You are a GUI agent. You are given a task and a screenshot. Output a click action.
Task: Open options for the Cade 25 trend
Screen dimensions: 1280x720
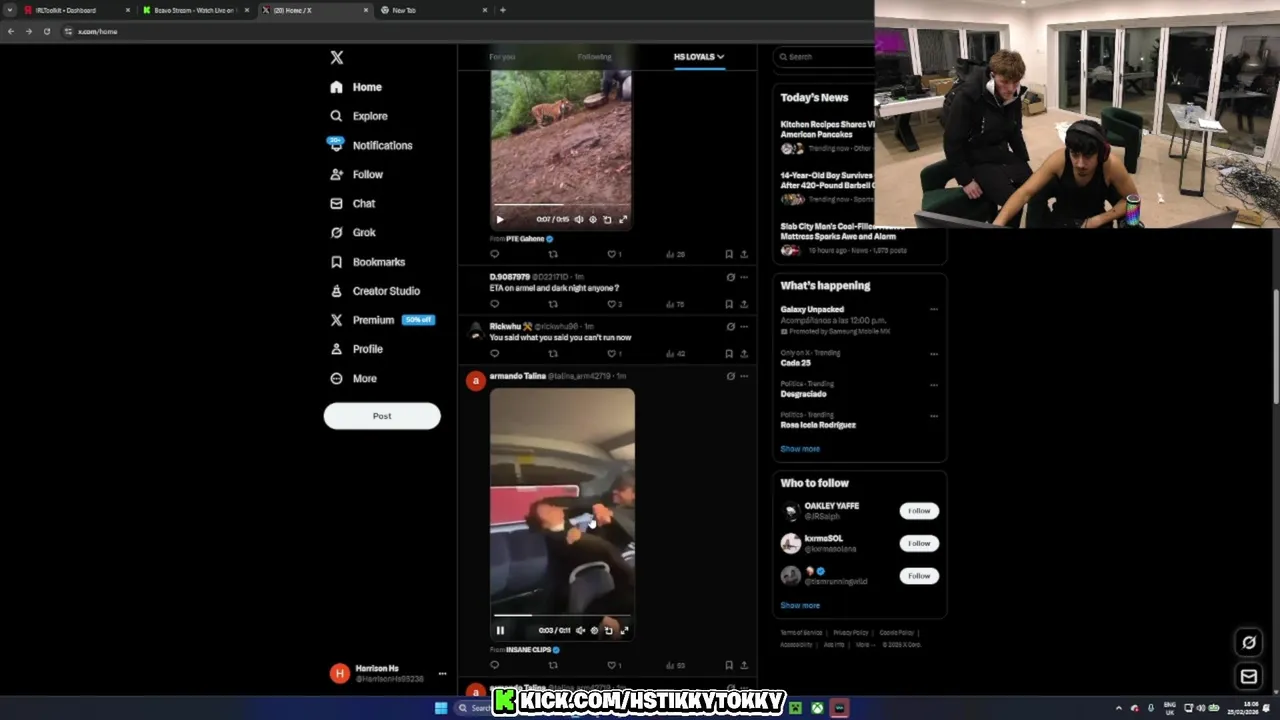(x=933, y=353)
